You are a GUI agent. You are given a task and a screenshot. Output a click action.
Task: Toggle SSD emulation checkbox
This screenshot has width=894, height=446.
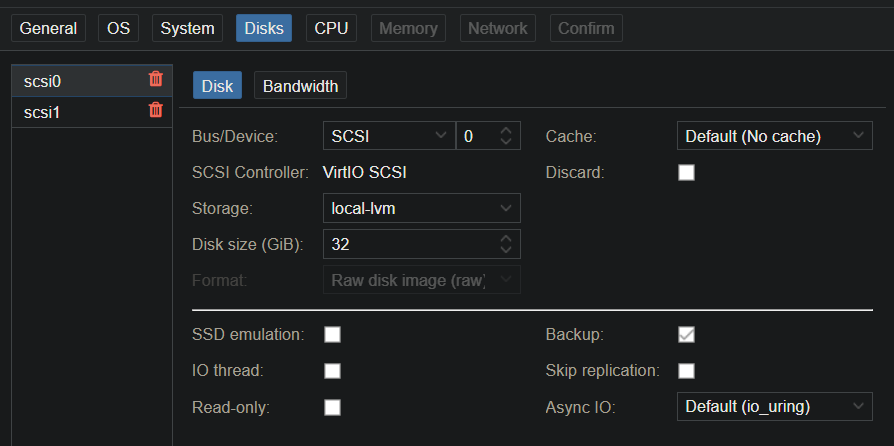click(x=332, y=334)
